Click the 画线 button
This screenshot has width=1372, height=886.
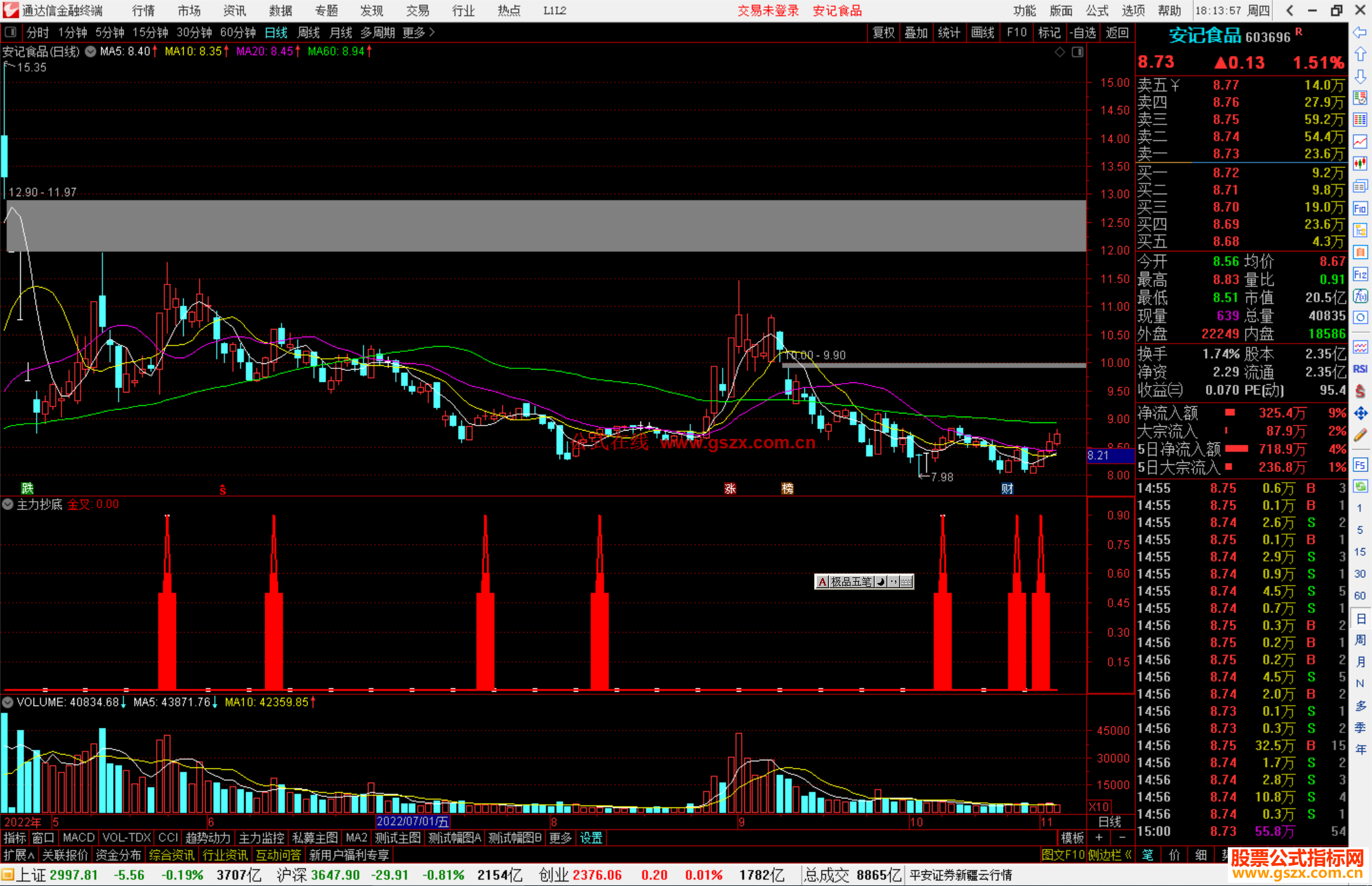pos(983,32)
